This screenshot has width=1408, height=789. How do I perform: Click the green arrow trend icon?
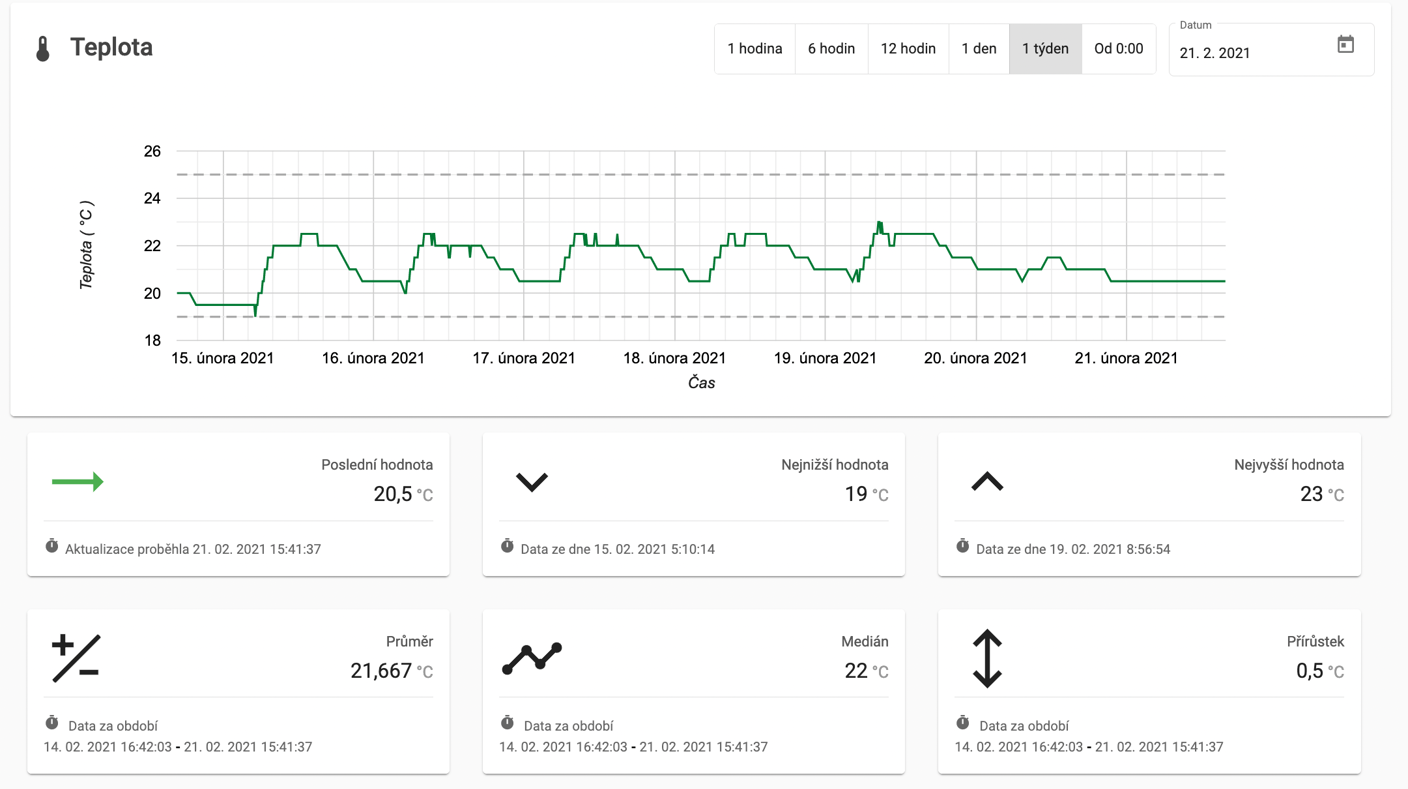pyautogui.click(x=78, y=482)
